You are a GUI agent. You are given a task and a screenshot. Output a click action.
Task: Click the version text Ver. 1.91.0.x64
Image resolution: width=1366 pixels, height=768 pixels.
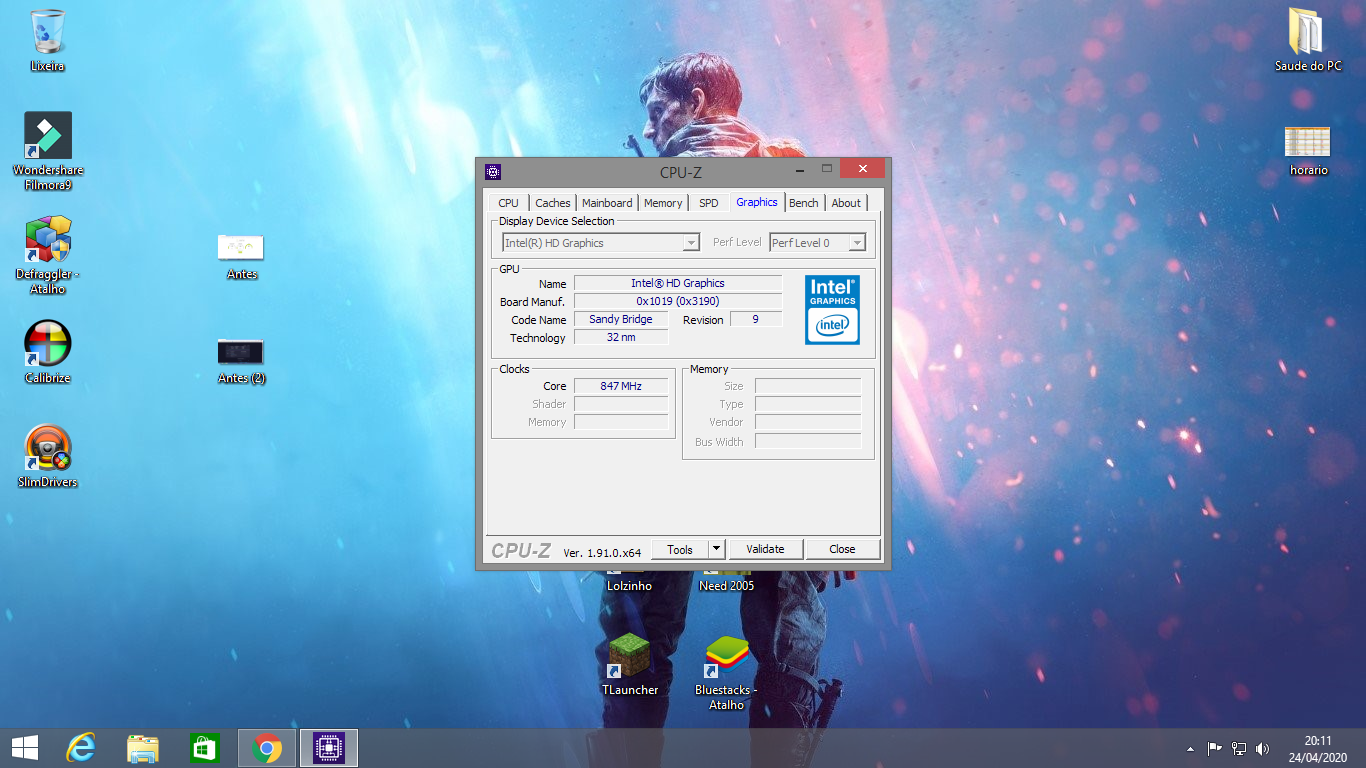(602, 552)
